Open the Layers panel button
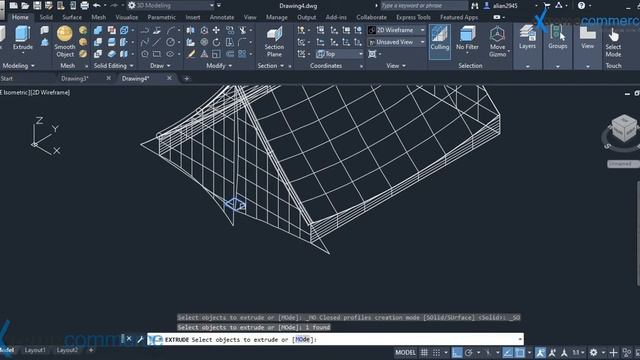Screen dimensions: 640x360 pyautogui.click(x=527, y=38)
